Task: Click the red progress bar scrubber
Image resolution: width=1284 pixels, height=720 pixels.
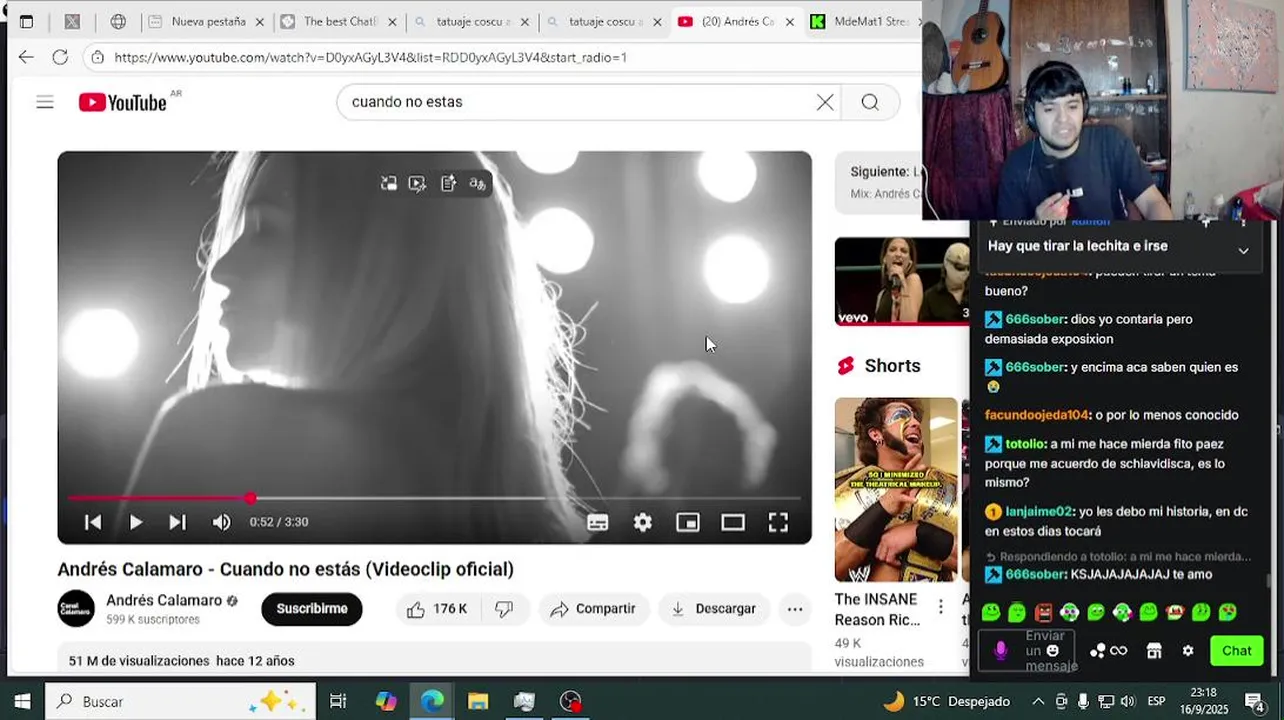Action: pyautogui.click(x=250, y=498)
